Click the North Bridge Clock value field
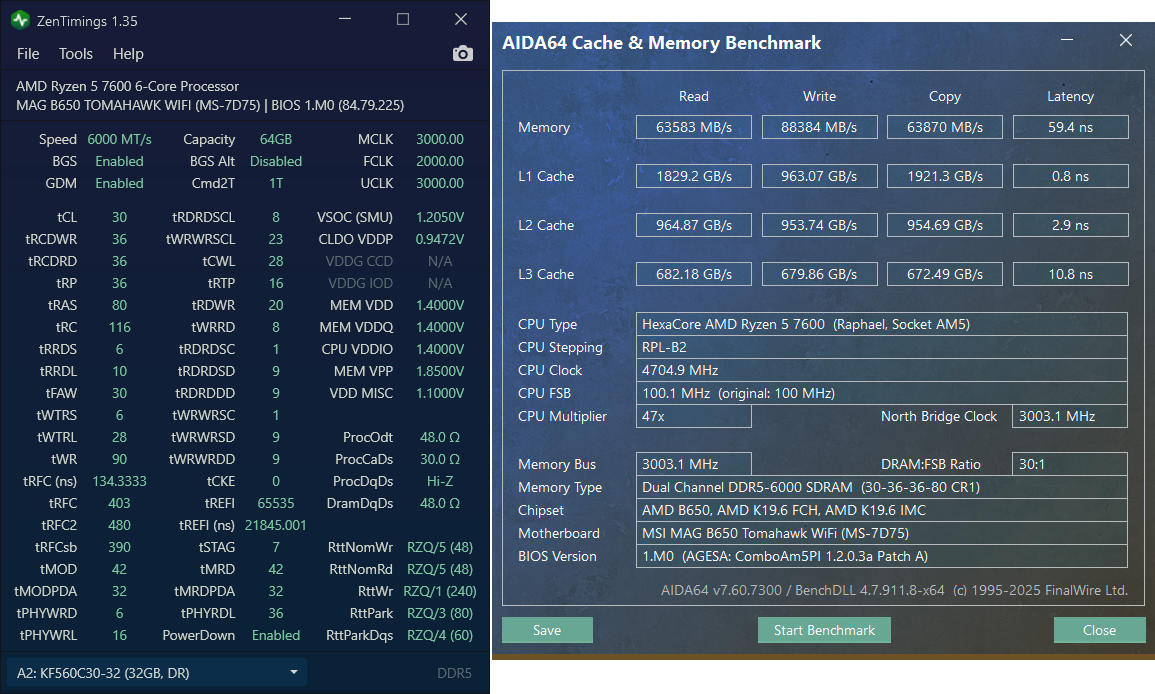The height and width of the screenshot is (694, 1155). 1070,416
